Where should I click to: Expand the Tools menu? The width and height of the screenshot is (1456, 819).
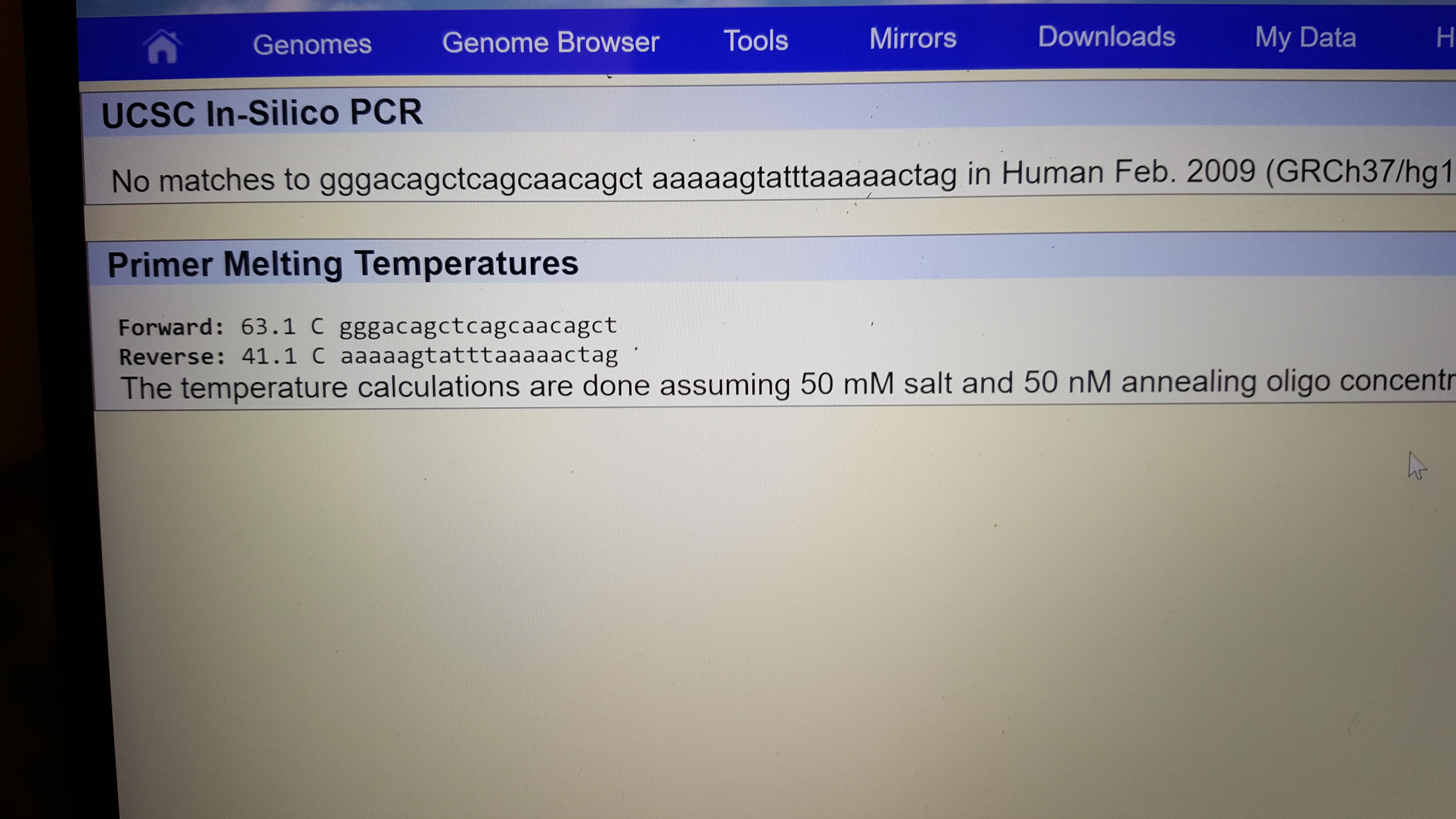756,41
